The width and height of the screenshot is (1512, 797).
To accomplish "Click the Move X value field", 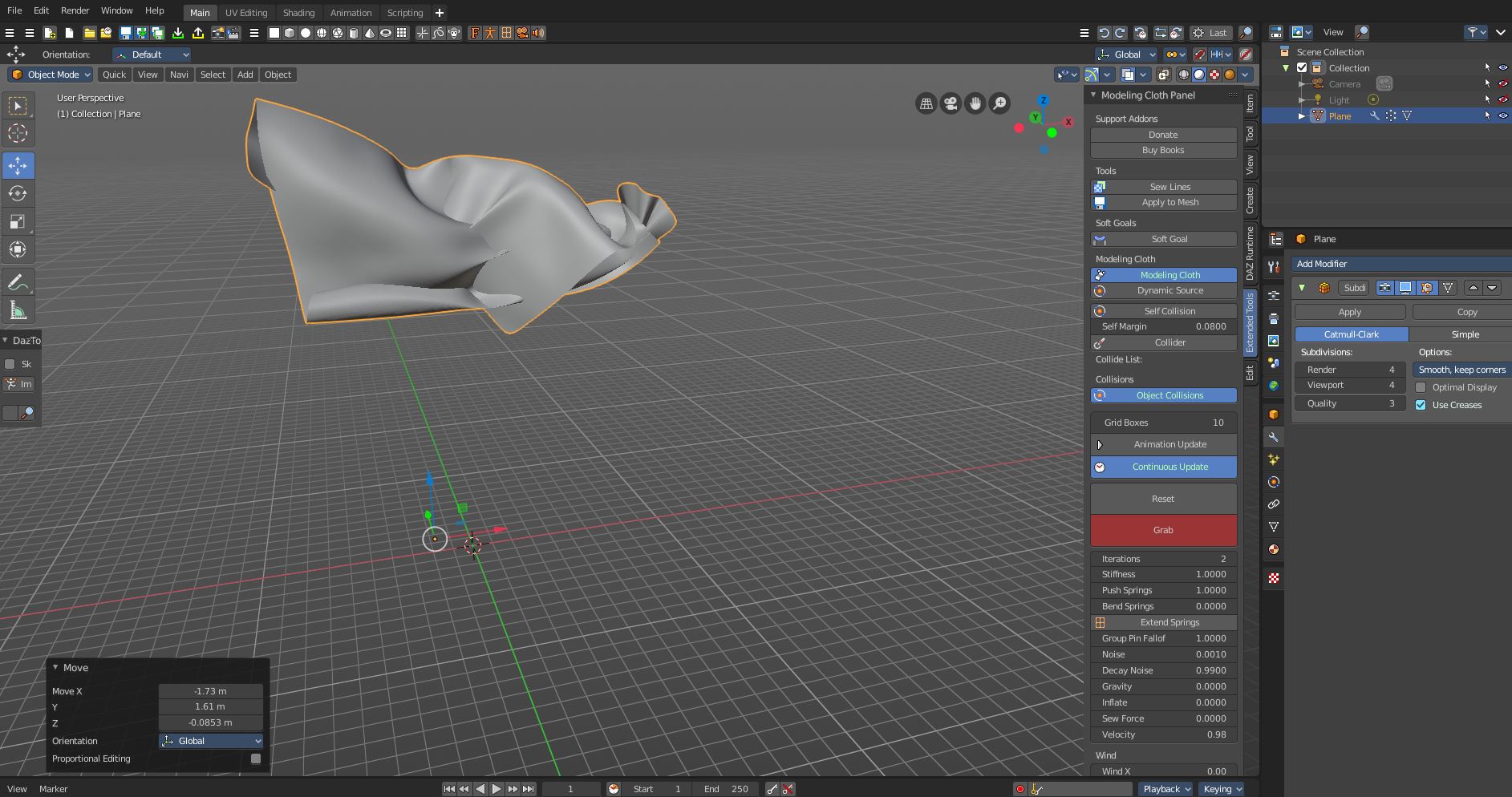I will (210, 691).
